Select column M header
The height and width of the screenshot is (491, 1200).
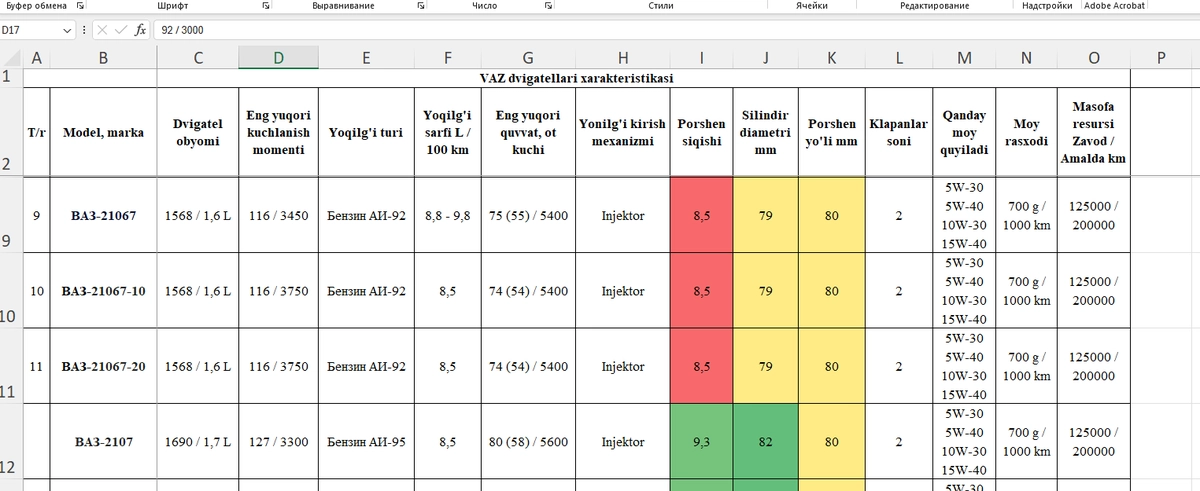(x=964, y=59)
